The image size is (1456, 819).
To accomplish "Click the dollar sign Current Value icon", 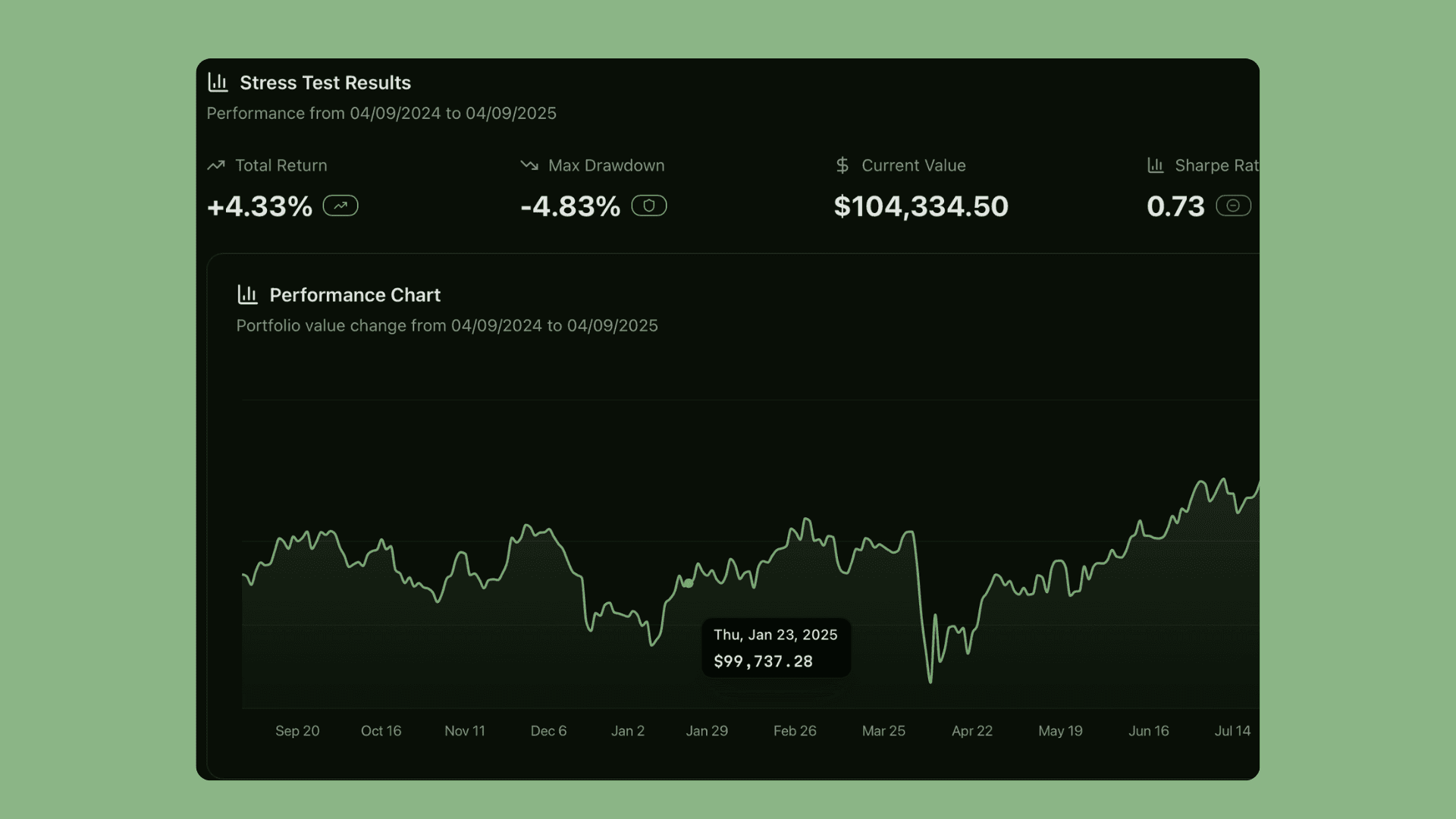I will [842, 165].
